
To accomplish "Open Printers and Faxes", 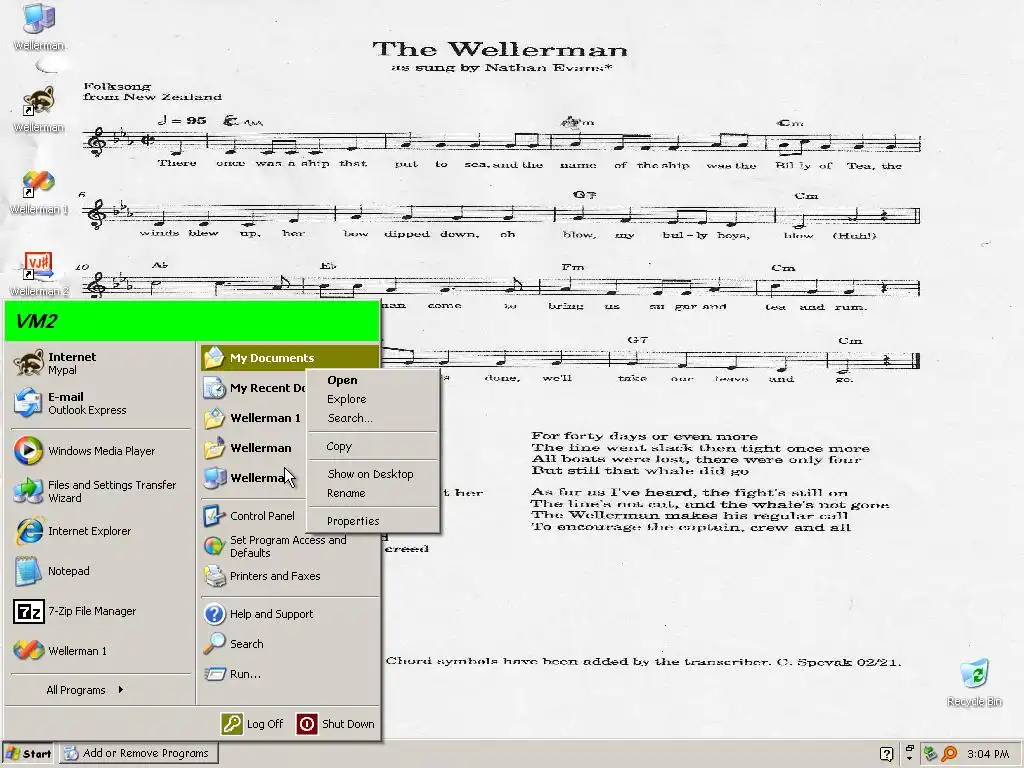I will point(289,576).
